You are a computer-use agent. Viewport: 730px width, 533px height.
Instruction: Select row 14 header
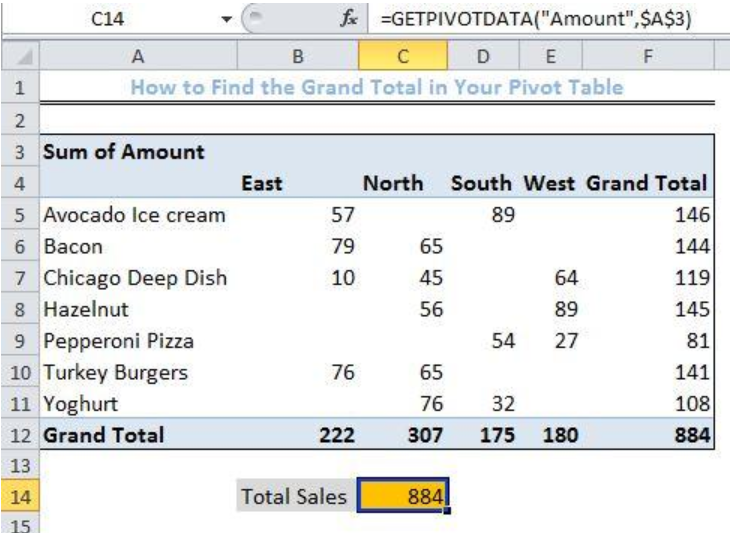(20, 496)
